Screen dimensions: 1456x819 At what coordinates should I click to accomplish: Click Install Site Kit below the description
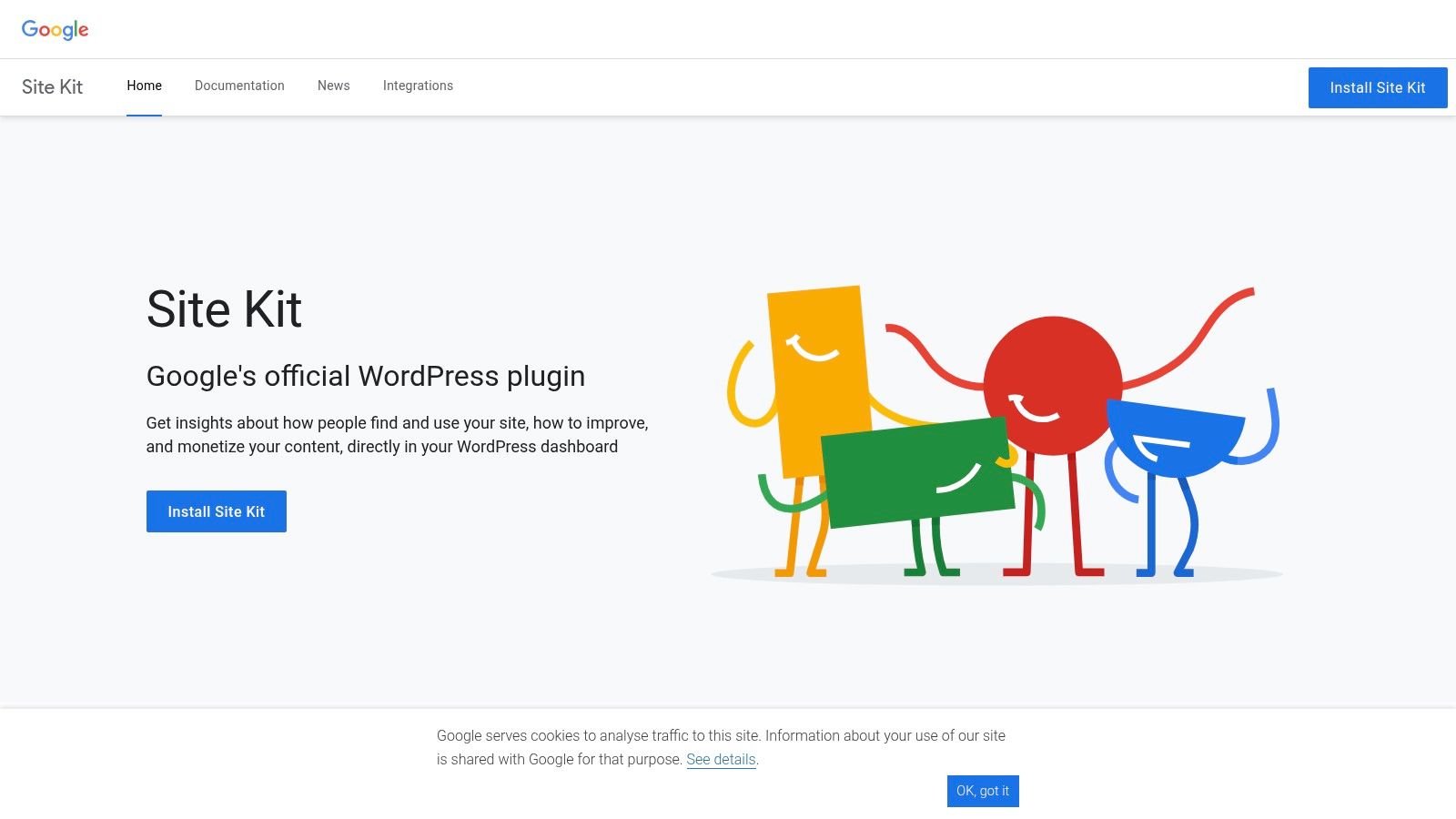[x=217, y=511]
